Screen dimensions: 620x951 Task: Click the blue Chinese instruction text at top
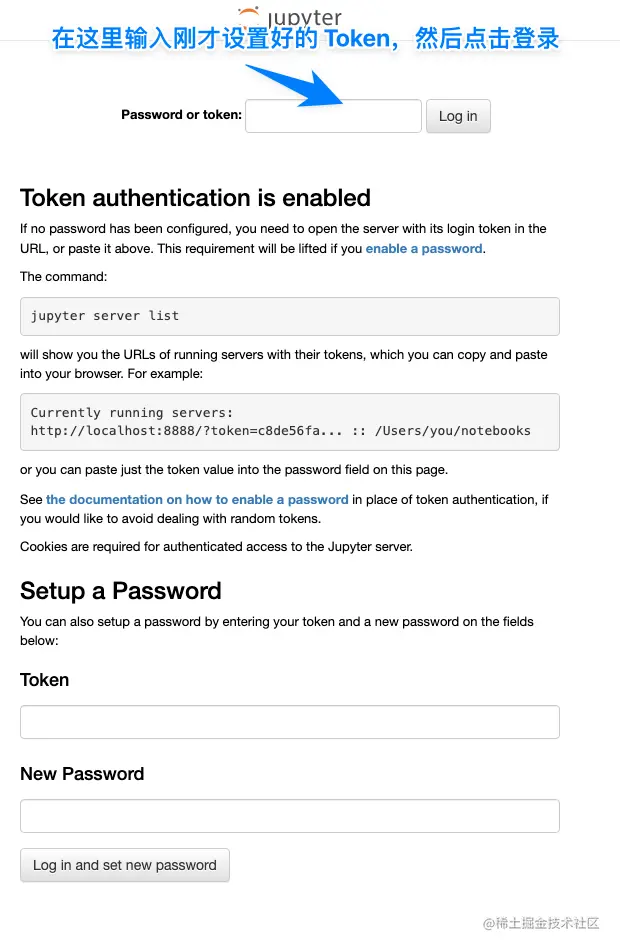(x=305, y=40)
